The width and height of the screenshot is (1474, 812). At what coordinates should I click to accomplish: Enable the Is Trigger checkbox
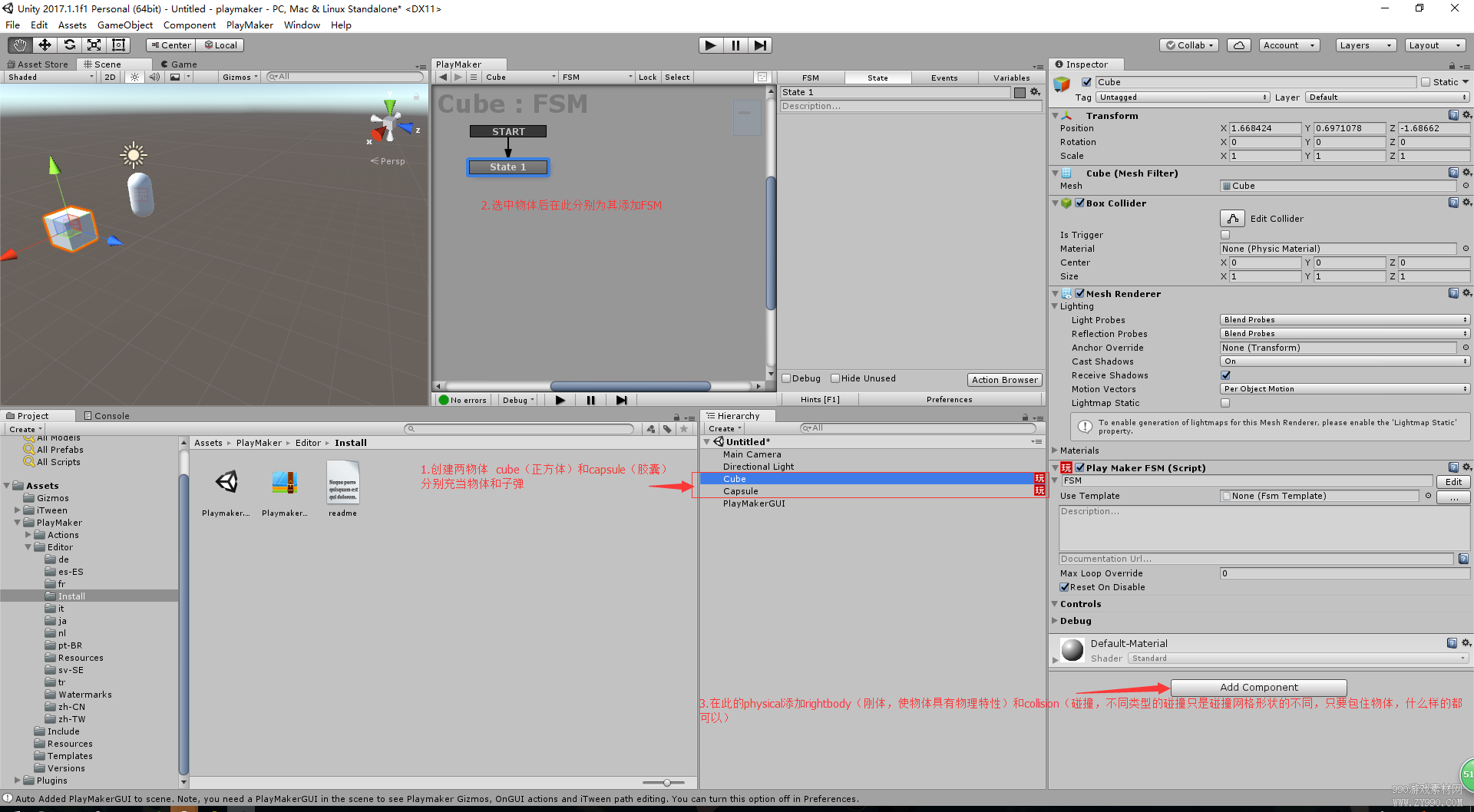pos(1225,235)
